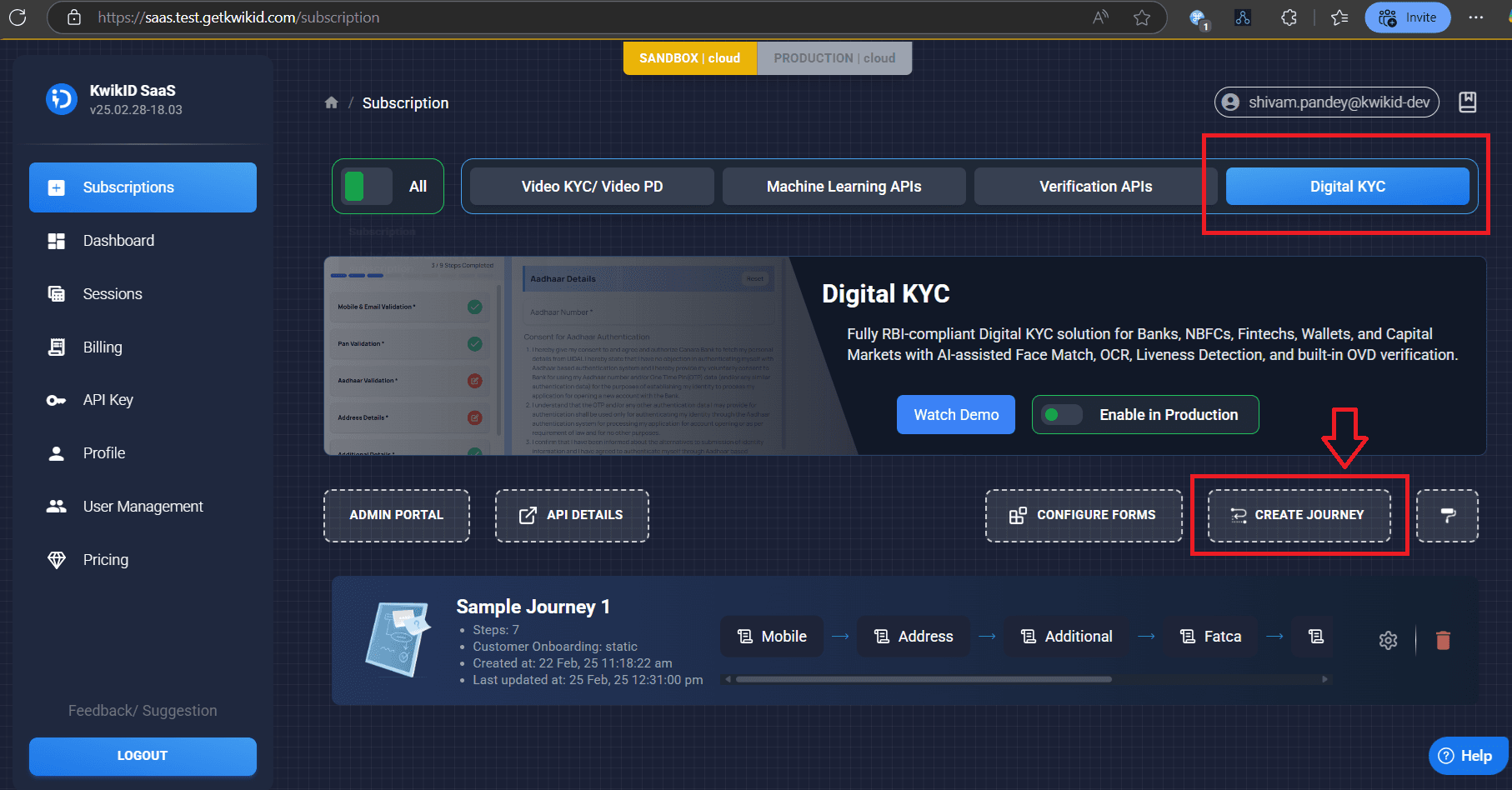Click the browser copilot extension icon with badge
This screenshot has height=790, width=1512.
(x=1199, y=18)
